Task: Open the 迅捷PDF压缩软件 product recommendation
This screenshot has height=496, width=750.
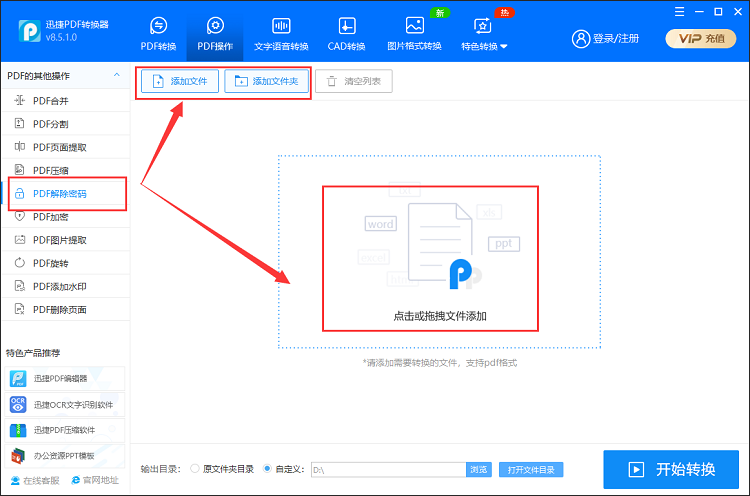Action: click(x=65, y=430)
